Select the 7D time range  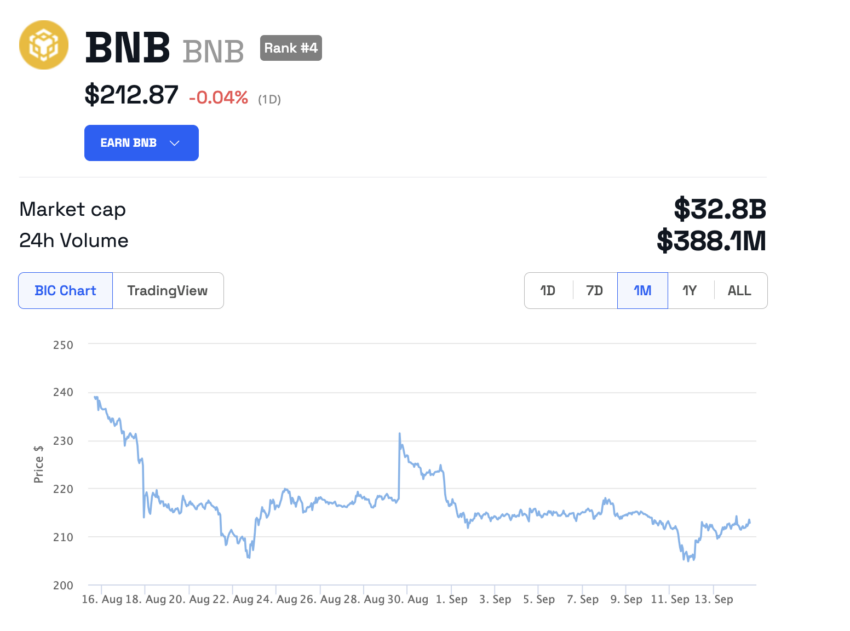(594, 290)
